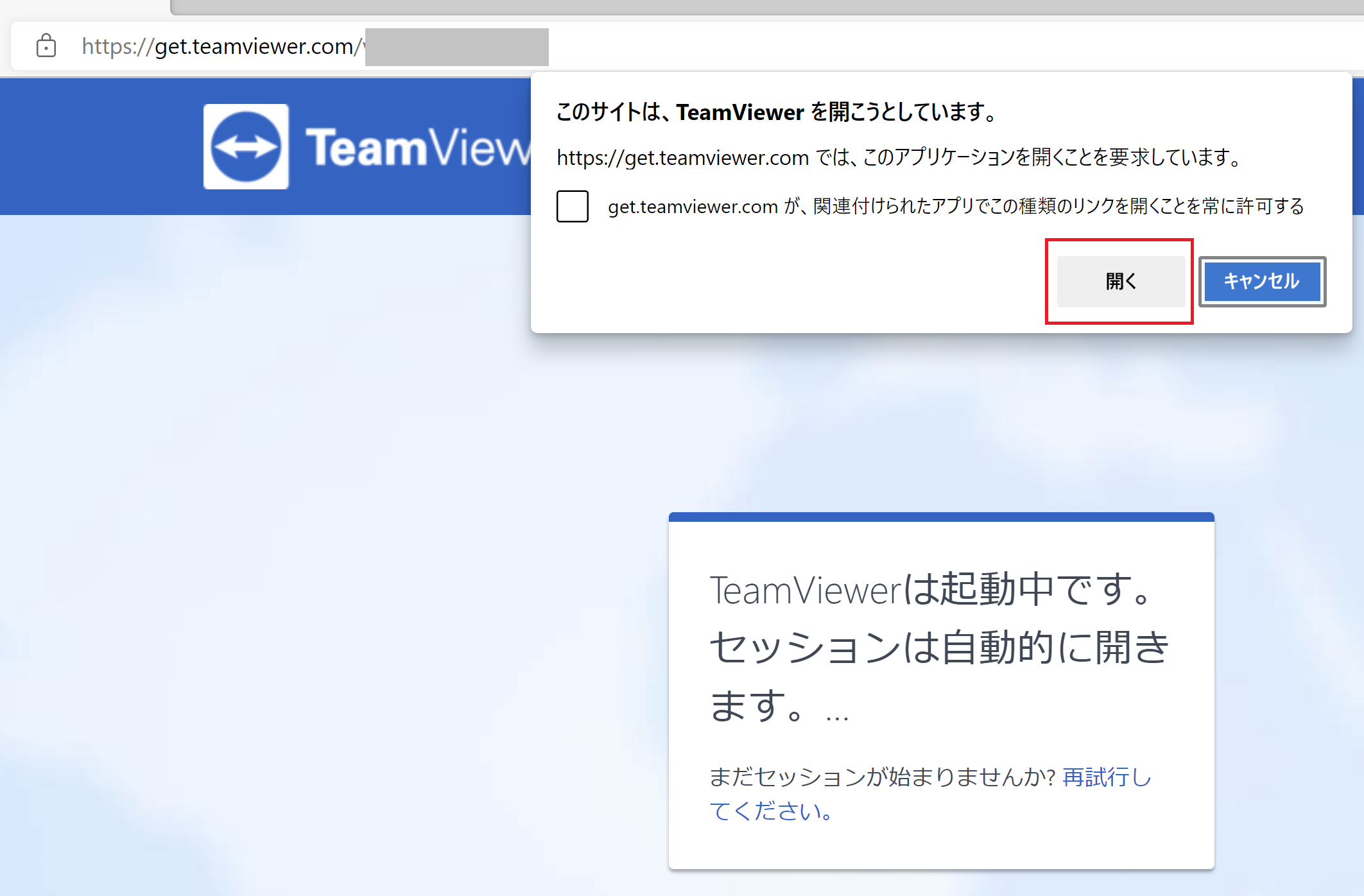Click the まだセッションが始まりませんか text
The image size is (1364, 896).
[883, 777]
